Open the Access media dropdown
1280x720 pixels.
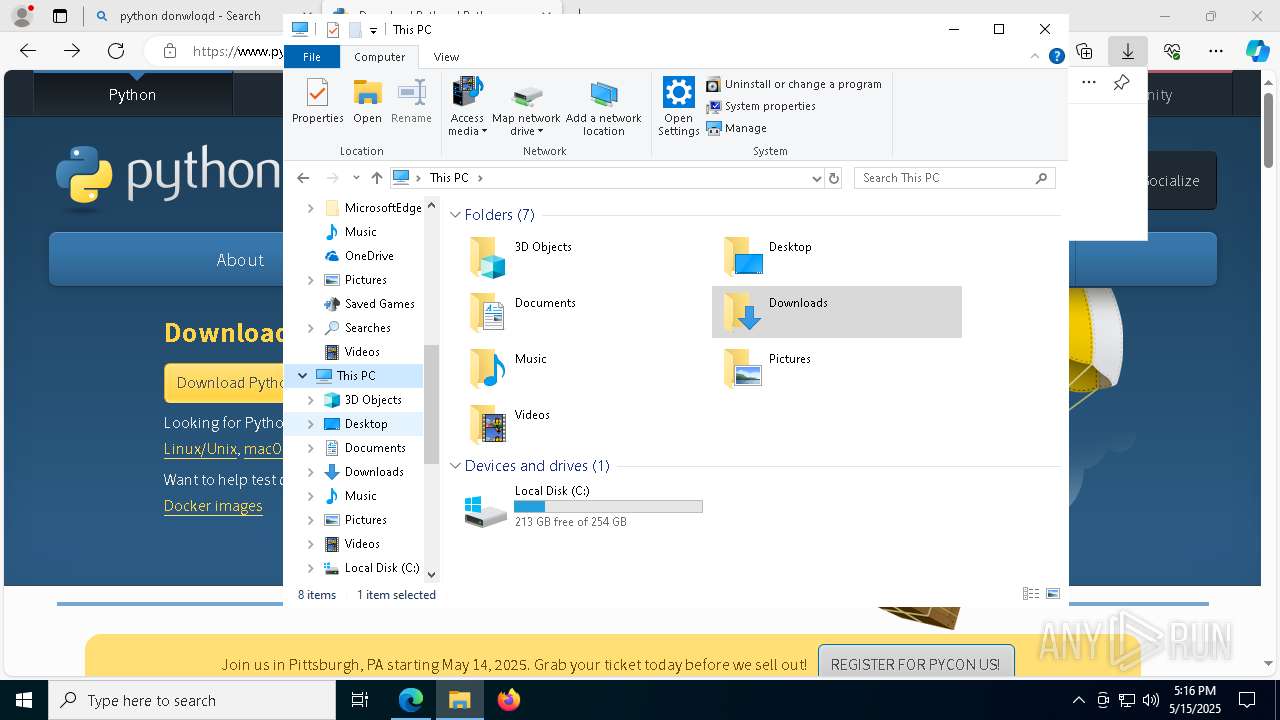point(467,107)
